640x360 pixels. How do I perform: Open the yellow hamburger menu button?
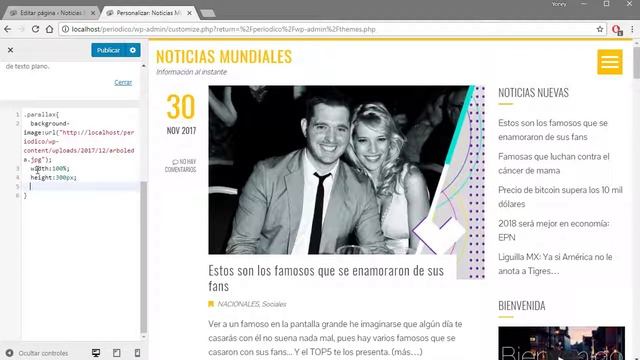click(610, 62)
